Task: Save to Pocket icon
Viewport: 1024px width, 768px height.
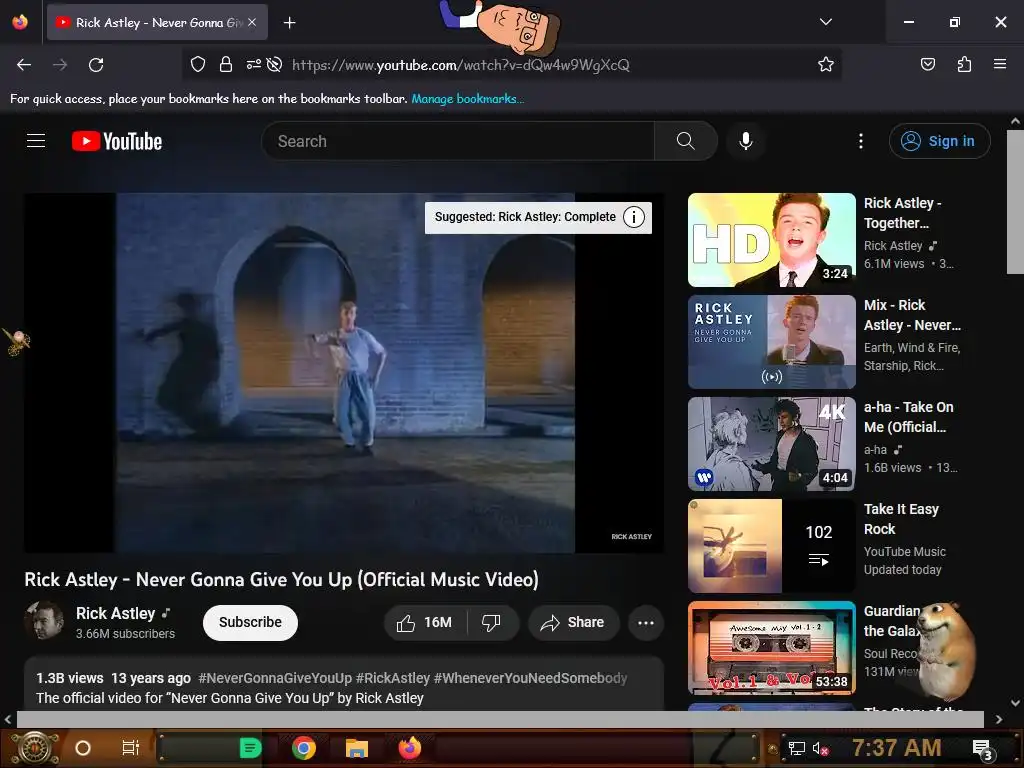Action: [927, 64]
